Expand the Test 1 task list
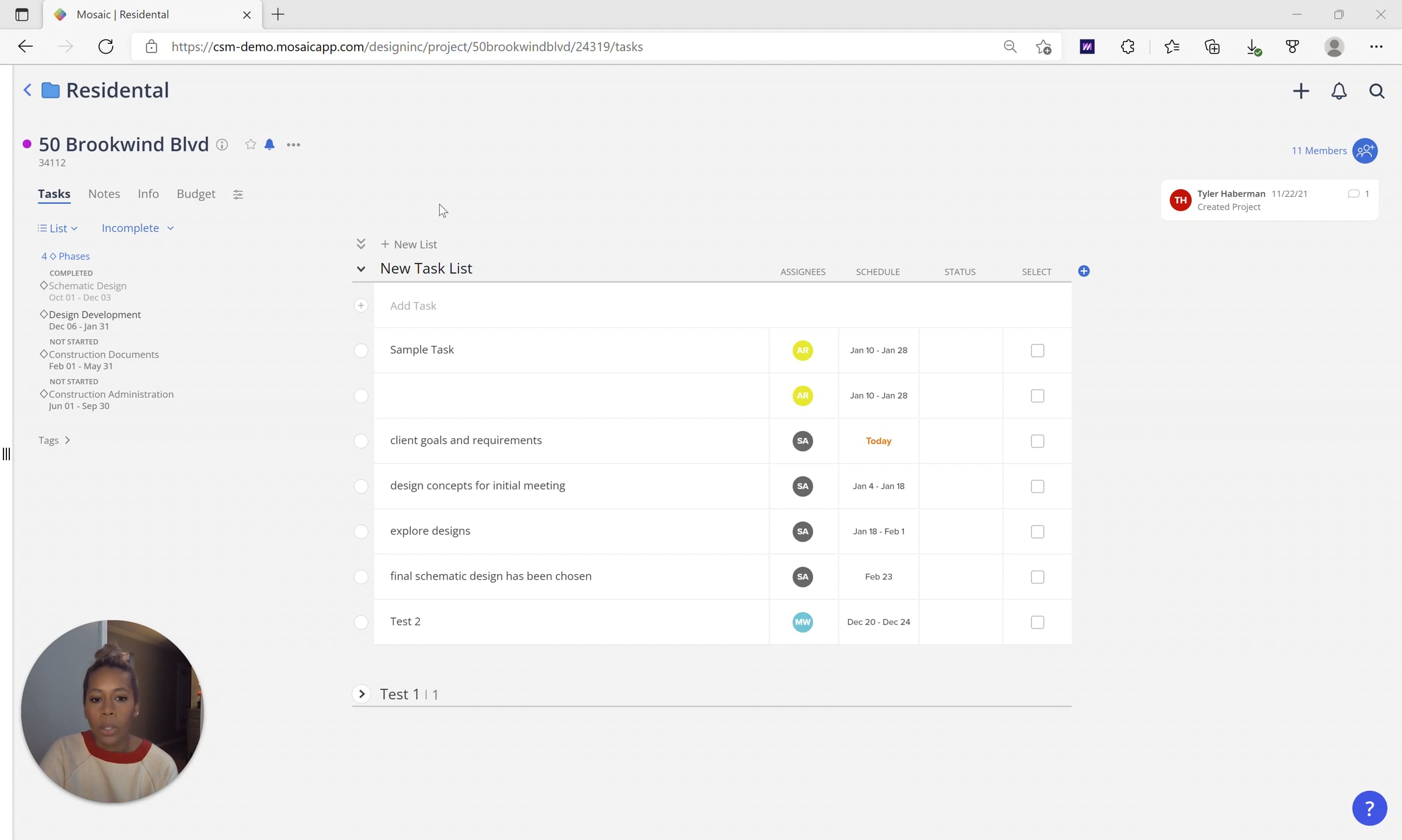The image size is (1402, 840). click(x=362, y=694)
